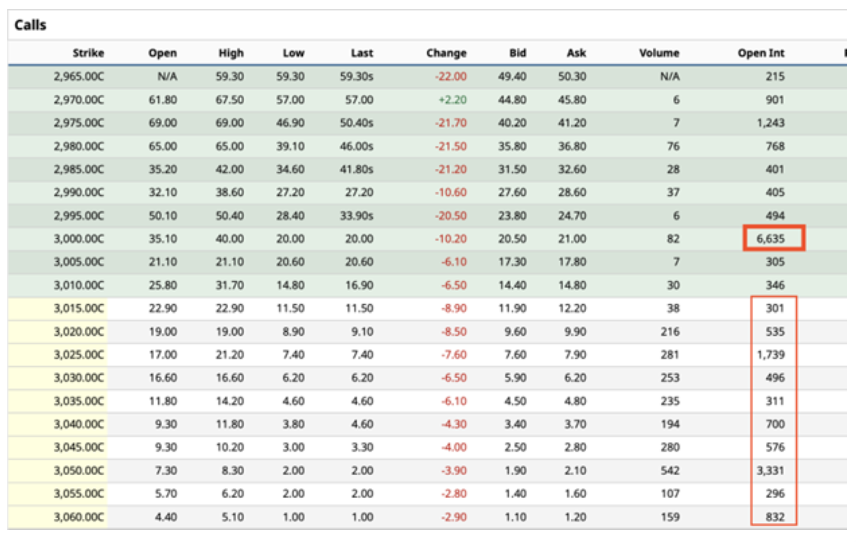This screenshot has width=856, height=542.
Task: Click the 542 volume value
Action: (x=667, y=470)
